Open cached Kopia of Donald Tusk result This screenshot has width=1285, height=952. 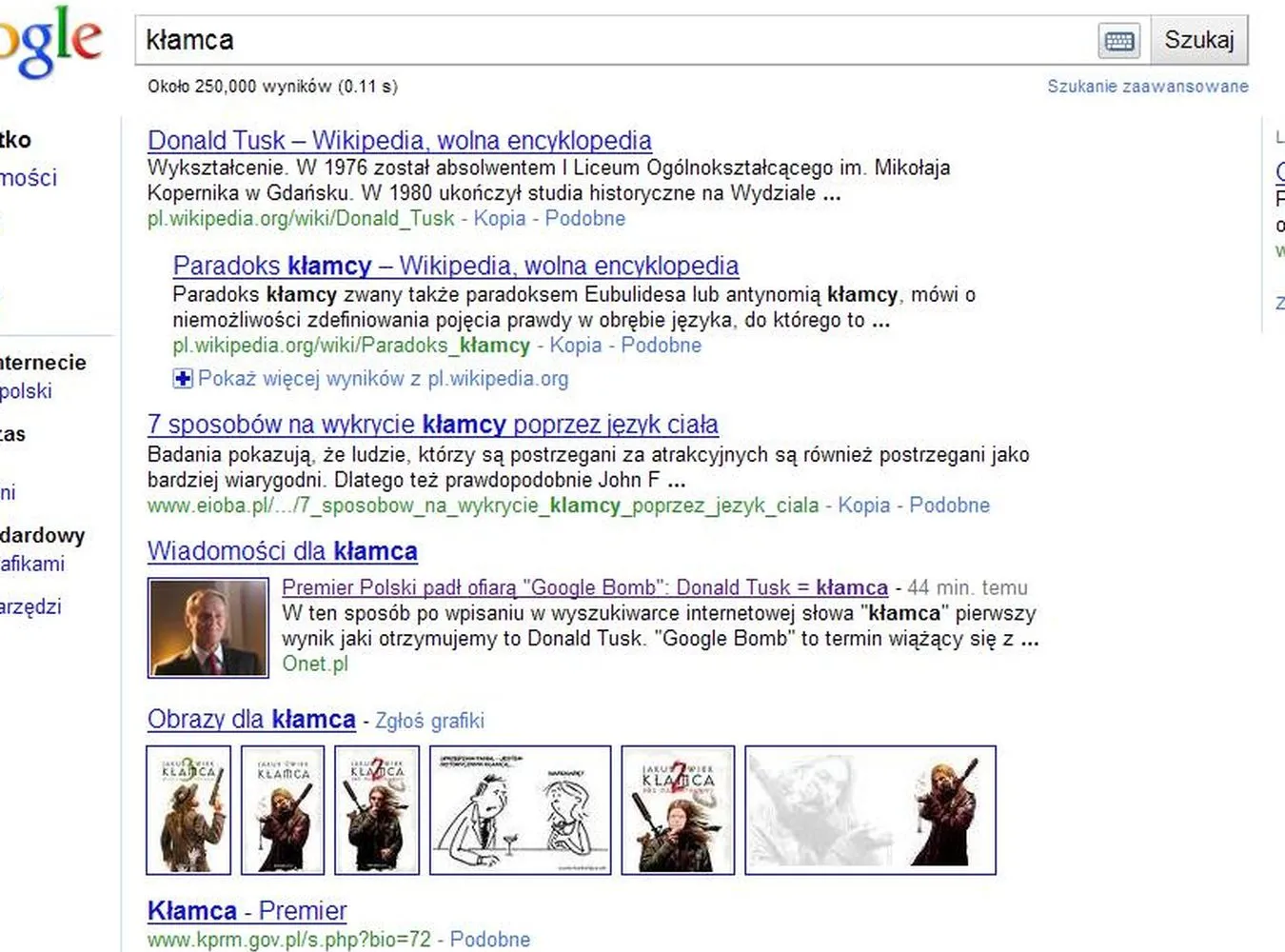pos(499,219)
